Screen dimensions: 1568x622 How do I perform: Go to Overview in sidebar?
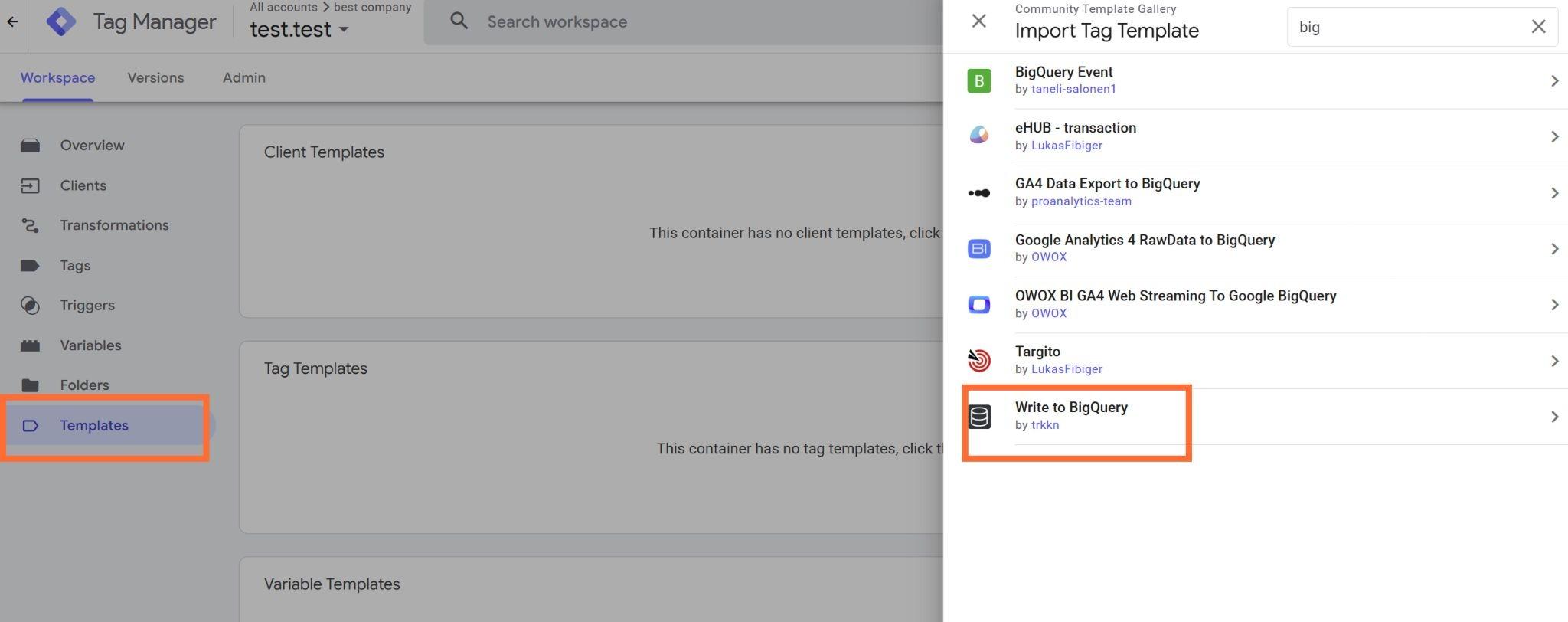(92, 146)
